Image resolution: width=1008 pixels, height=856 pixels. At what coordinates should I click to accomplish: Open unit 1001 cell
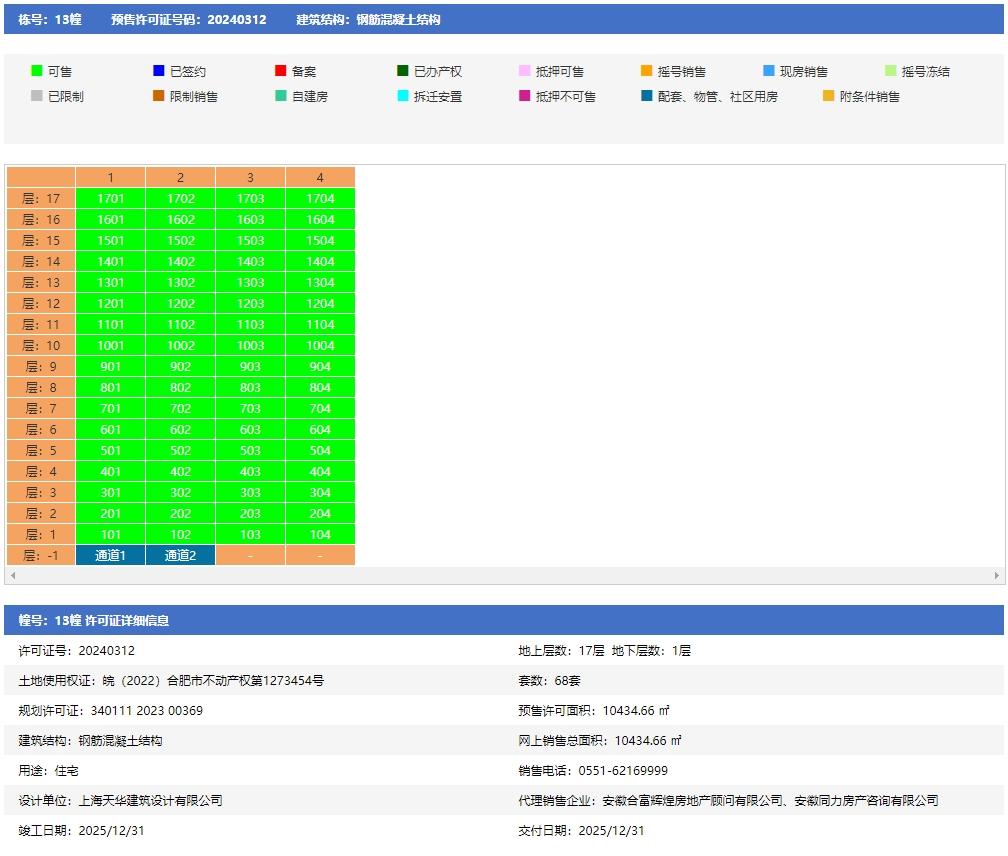pyautogui.click(x=111, y=346)
